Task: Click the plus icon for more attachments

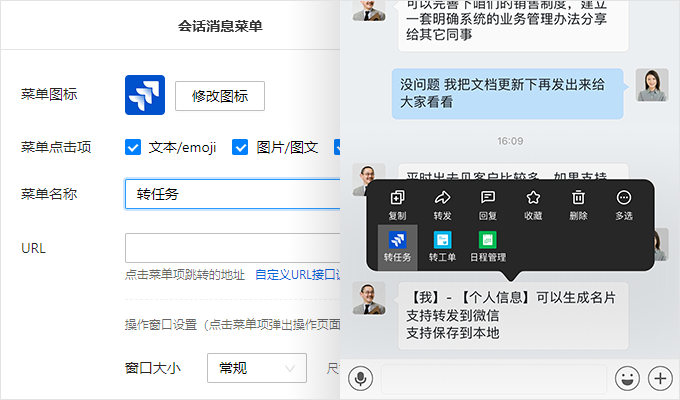Action: [x=660, y=379]
